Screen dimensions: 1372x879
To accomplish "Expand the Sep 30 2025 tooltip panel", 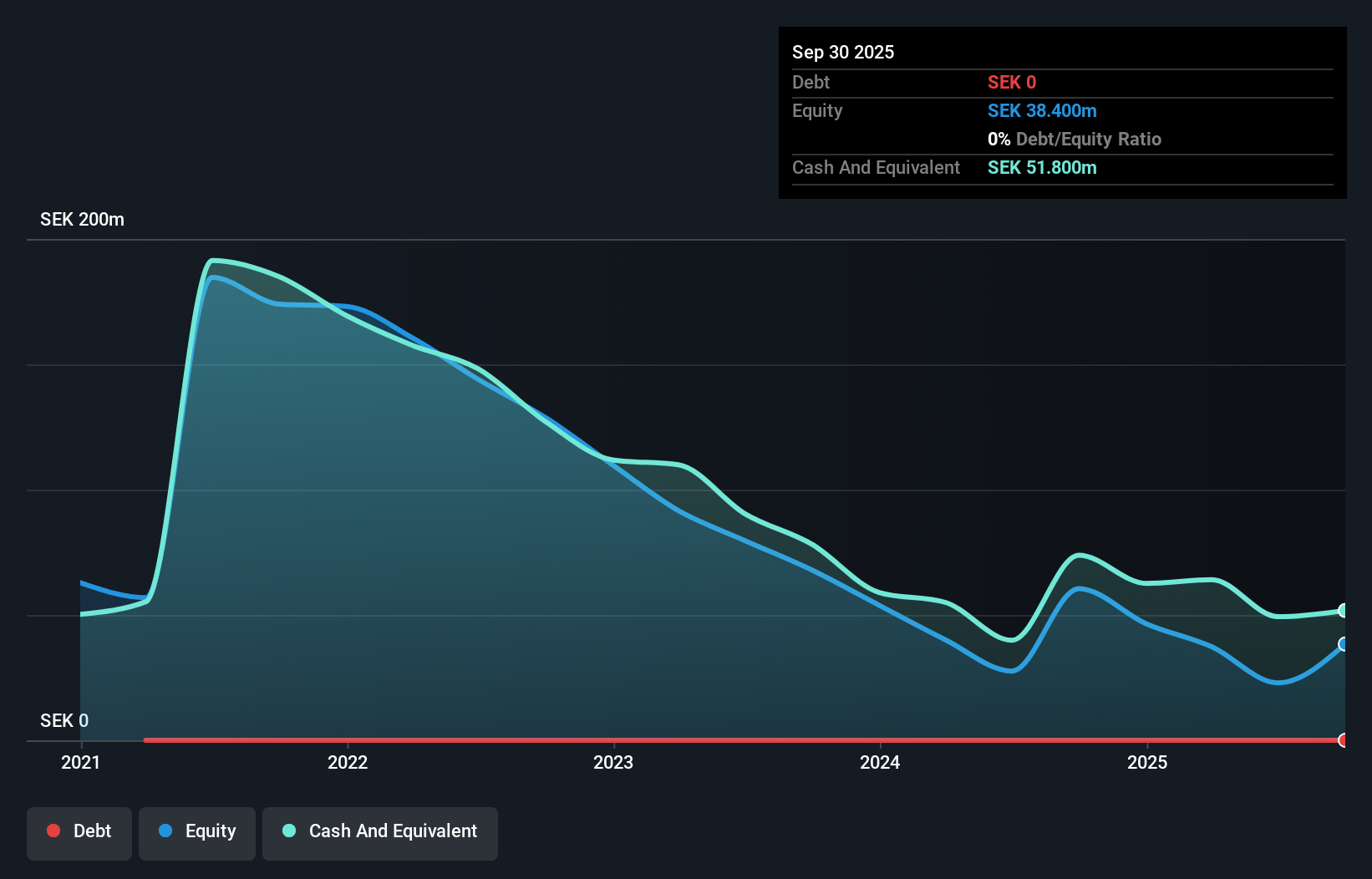I will point(843,52).
